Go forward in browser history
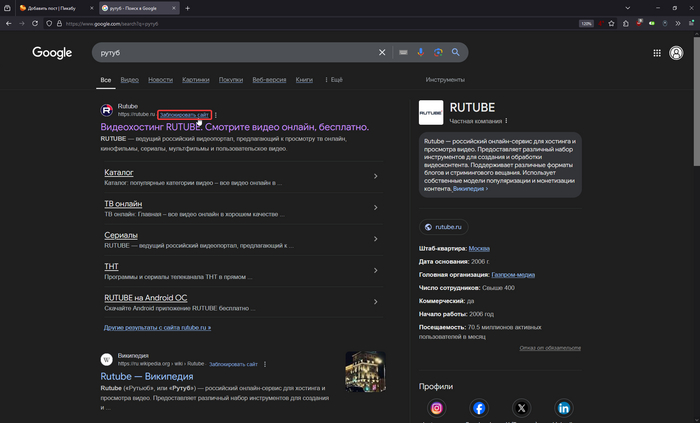Image resolution: width=700 pixels, height=423 pixels. (x=21, y=24)
